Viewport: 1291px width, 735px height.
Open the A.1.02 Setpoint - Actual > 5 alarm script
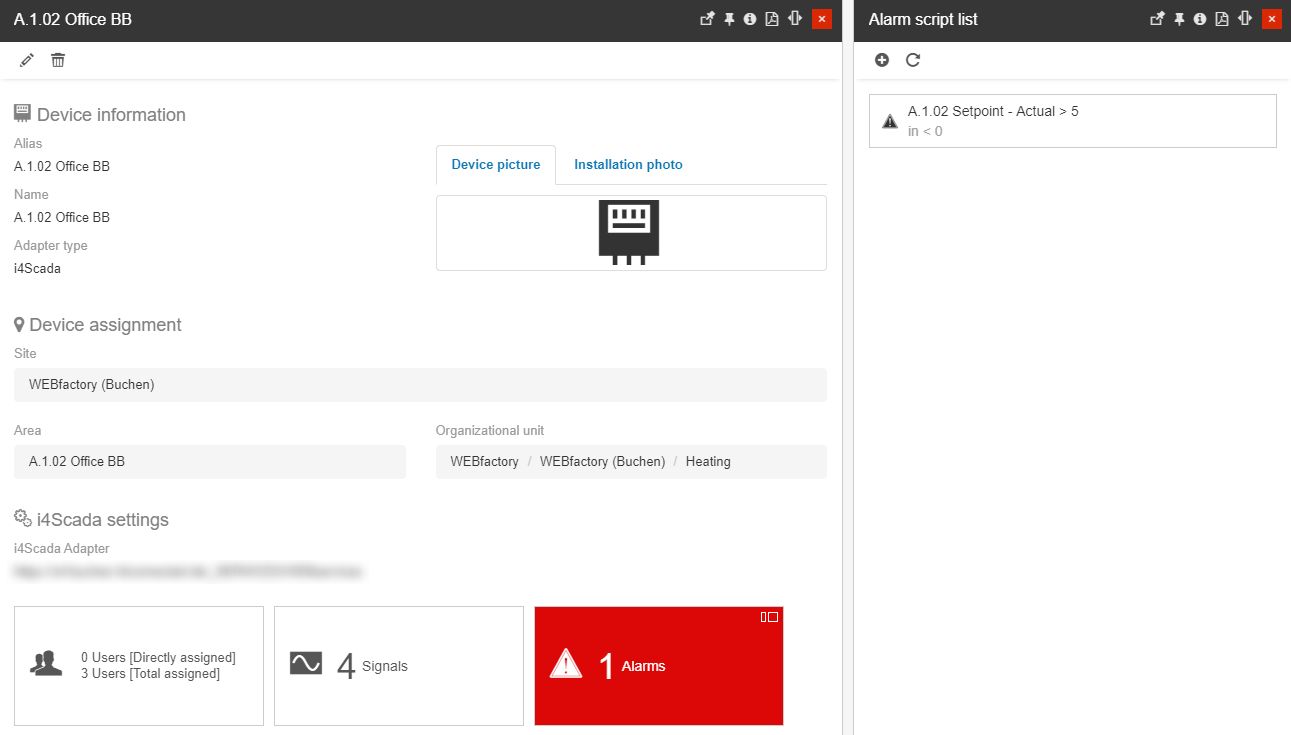click(x=1072, y=121)
